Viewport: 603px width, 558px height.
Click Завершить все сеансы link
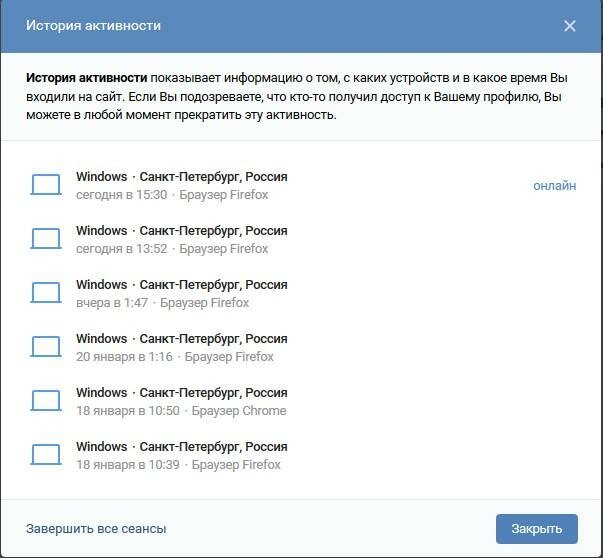coord(96,528)
